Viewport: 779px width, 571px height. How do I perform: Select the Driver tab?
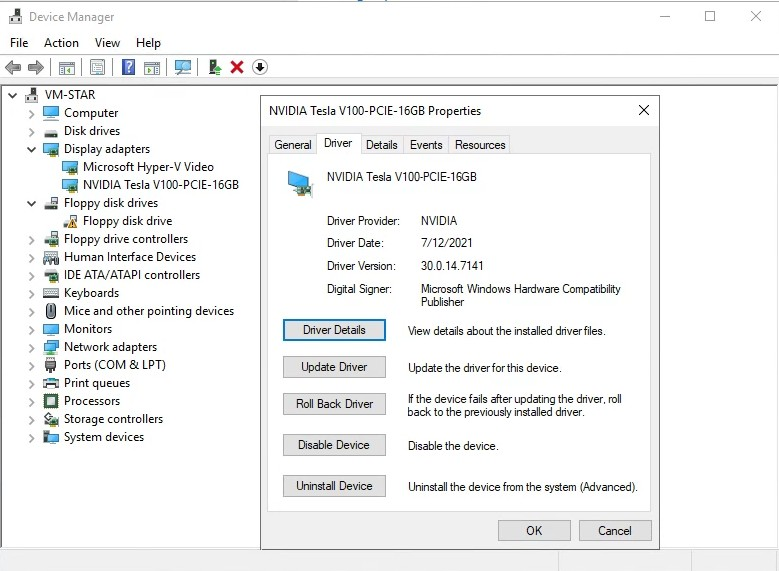[x=338, y=143]
